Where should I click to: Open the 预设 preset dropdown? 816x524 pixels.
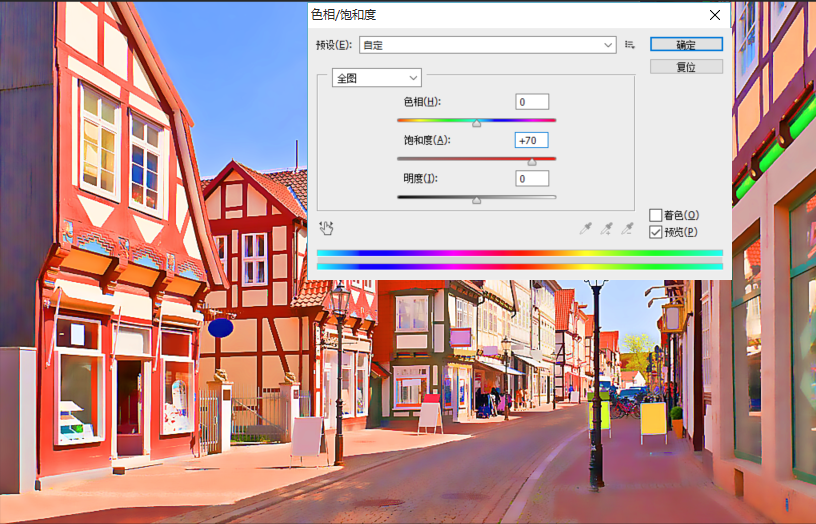click(x=488, y=45)
